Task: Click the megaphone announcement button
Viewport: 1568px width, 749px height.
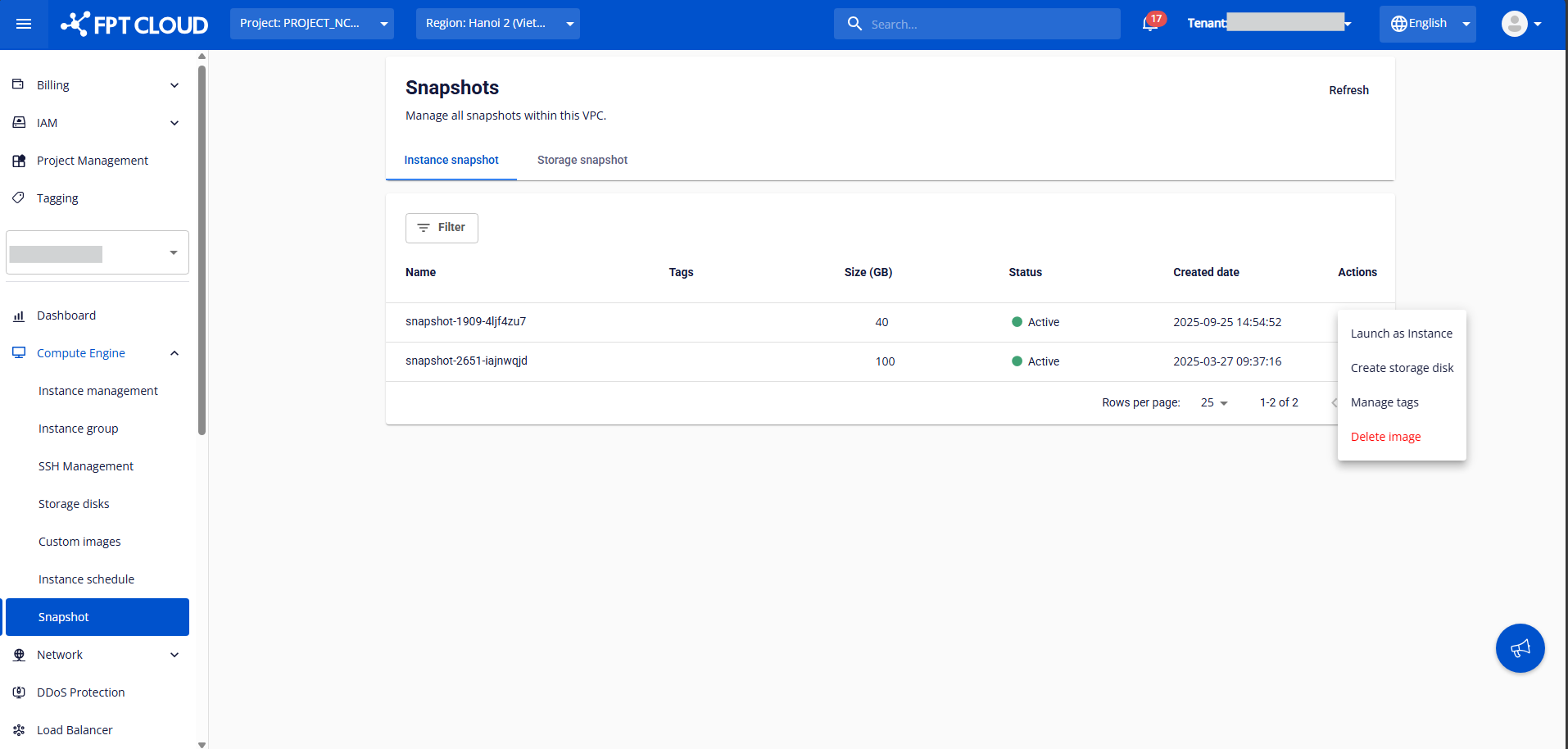Action: (x=1520, y=648)
